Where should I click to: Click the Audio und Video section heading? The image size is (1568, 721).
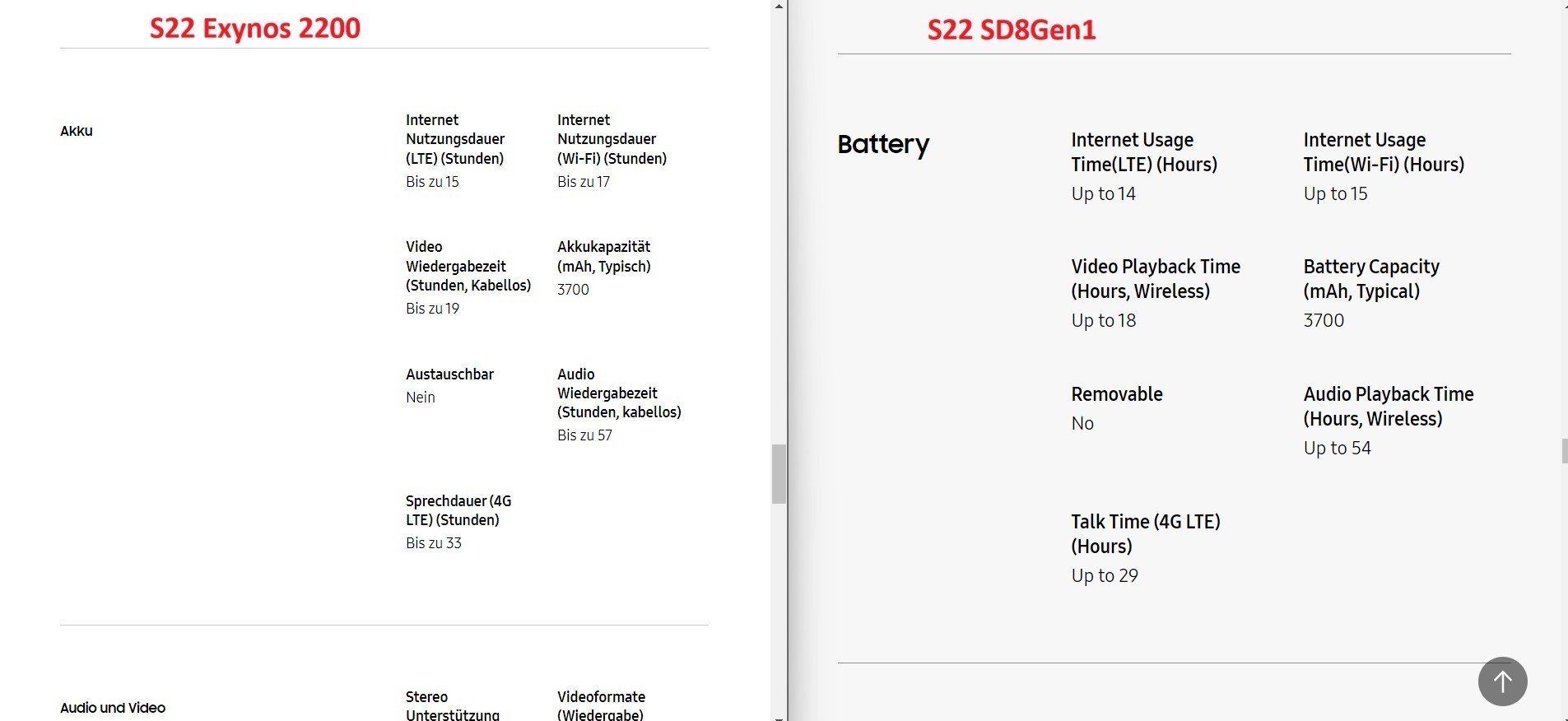point(113,708)
